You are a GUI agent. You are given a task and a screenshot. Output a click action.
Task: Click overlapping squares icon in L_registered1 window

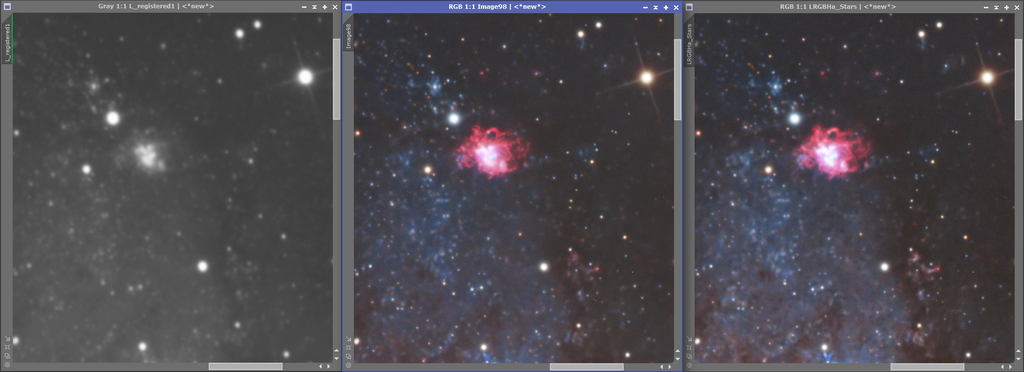pyautogui.click(x=7, y=356)
